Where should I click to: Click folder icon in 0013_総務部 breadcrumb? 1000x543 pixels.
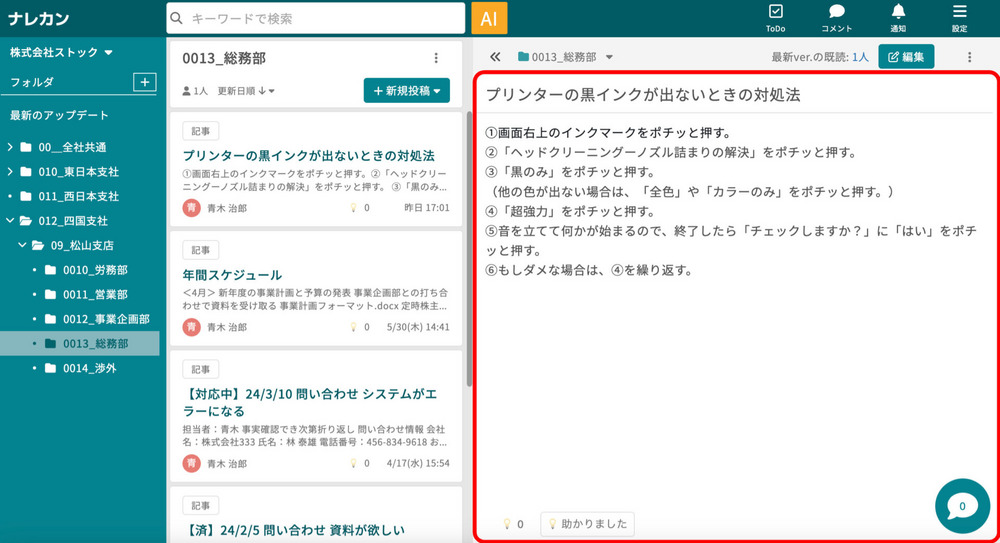pos(524,57)
